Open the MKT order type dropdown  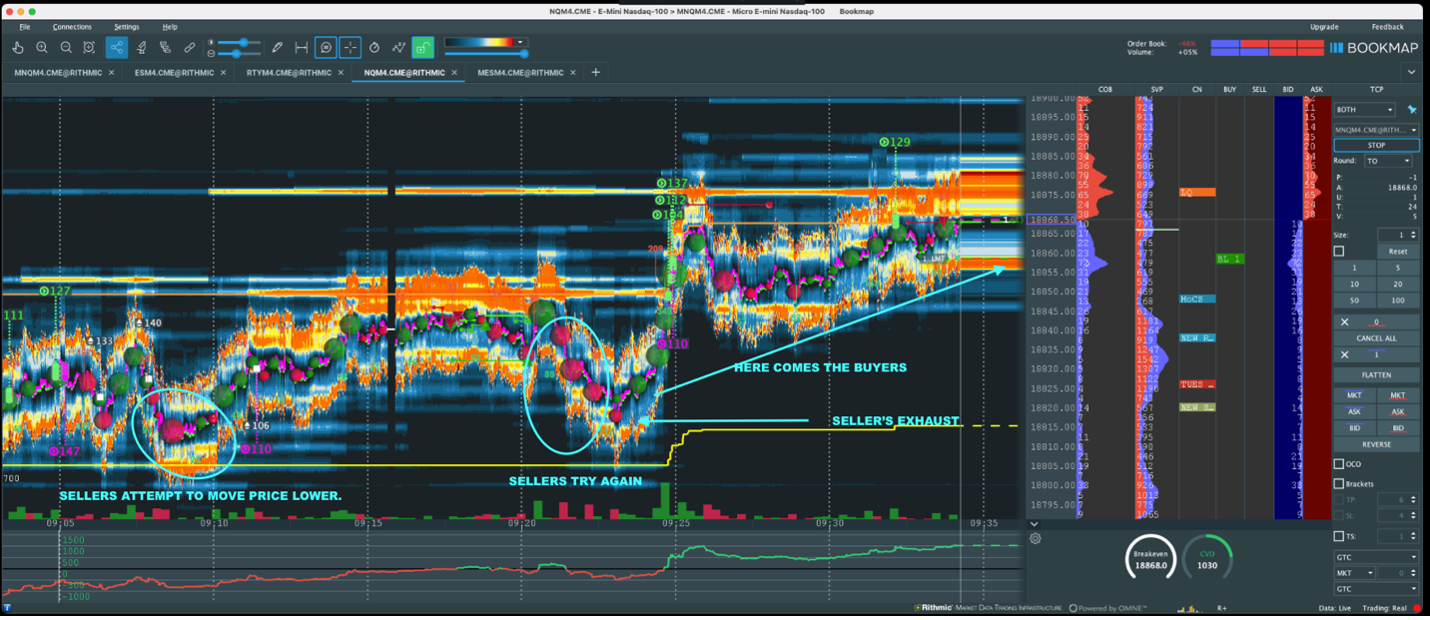pos(1354,573)
